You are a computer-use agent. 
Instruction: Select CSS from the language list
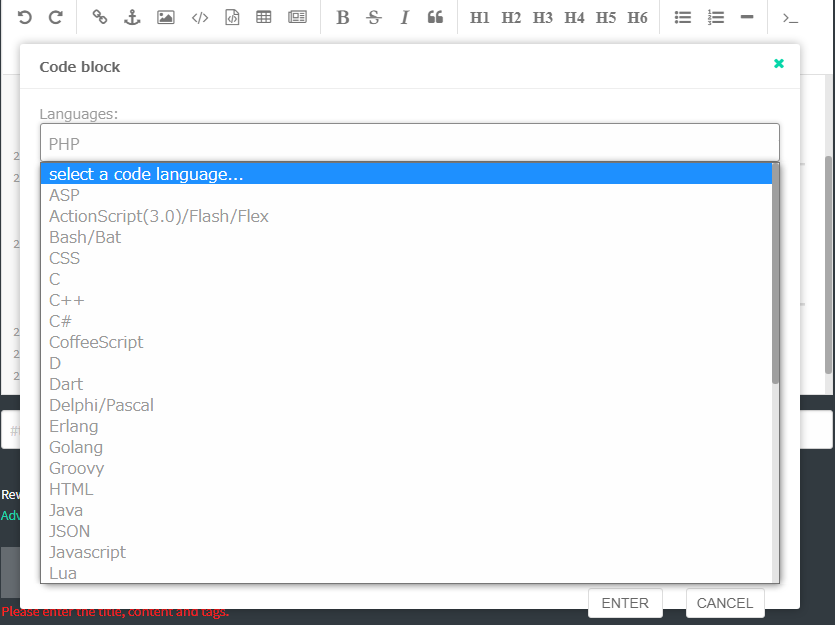(x=406, y=258)
